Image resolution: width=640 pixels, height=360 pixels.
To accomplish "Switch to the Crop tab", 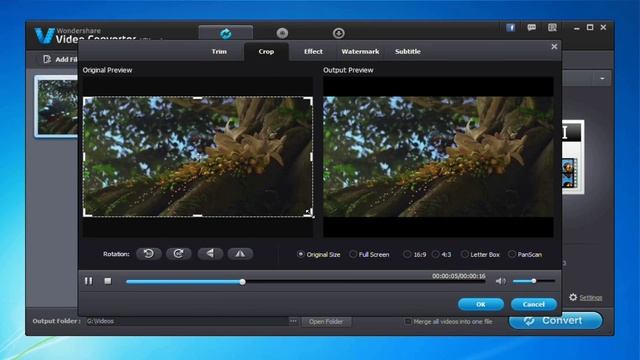I will (266, 51).
